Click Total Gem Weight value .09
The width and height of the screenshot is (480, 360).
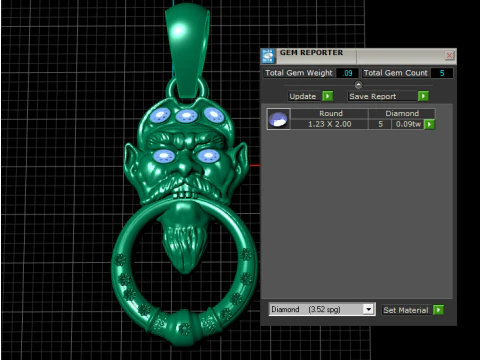[347, 73]
